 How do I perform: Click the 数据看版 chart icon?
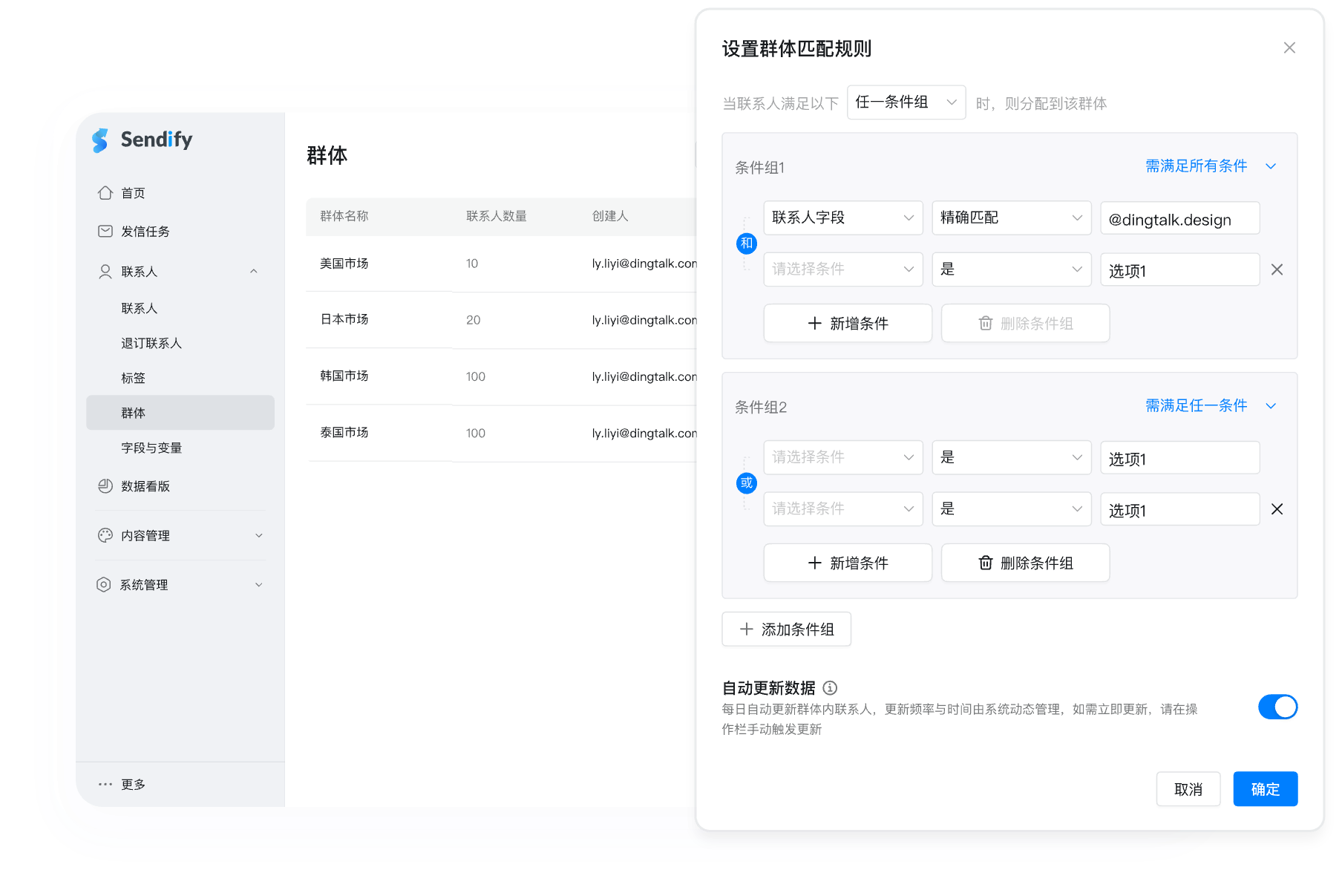[105, 486]
